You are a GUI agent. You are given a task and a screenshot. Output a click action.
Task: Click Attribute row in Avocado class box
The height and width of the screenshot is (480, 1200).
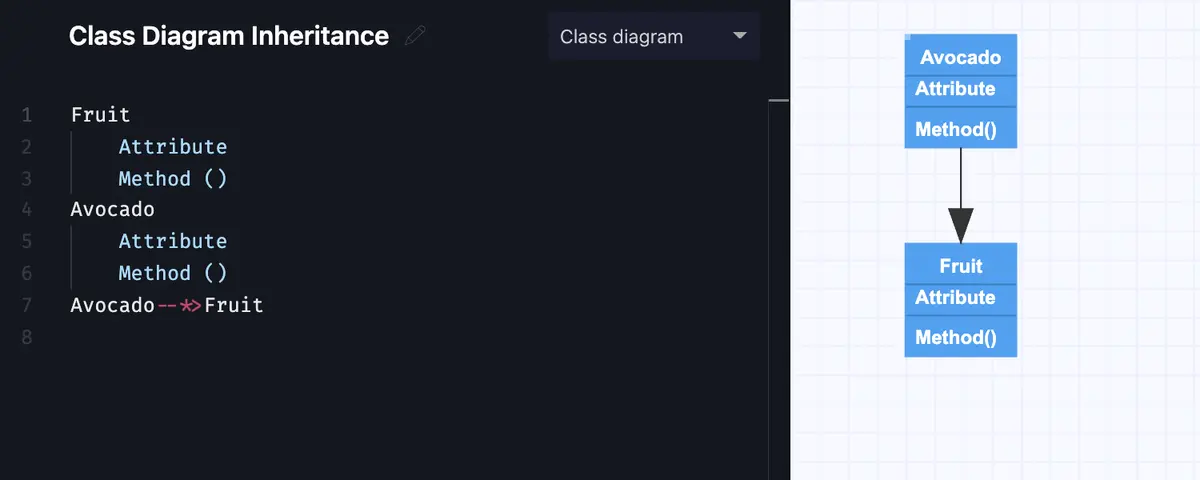(x=961, y=90)
